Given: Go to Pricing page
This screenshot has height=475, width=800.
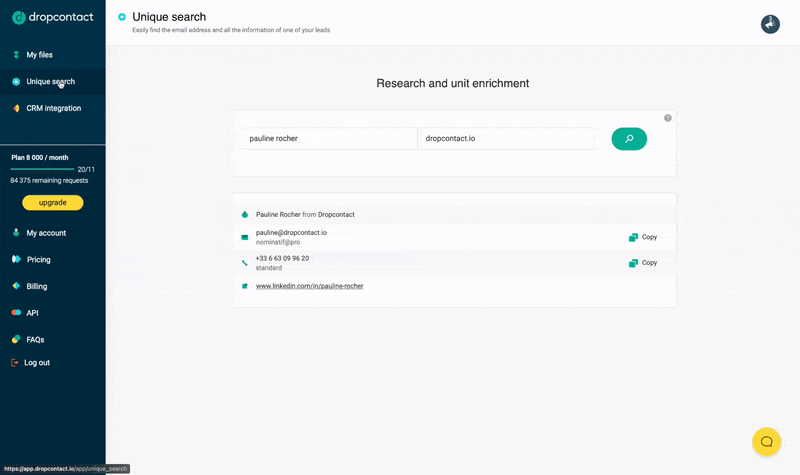Looking at the screenshot, I should click(39, 260).
